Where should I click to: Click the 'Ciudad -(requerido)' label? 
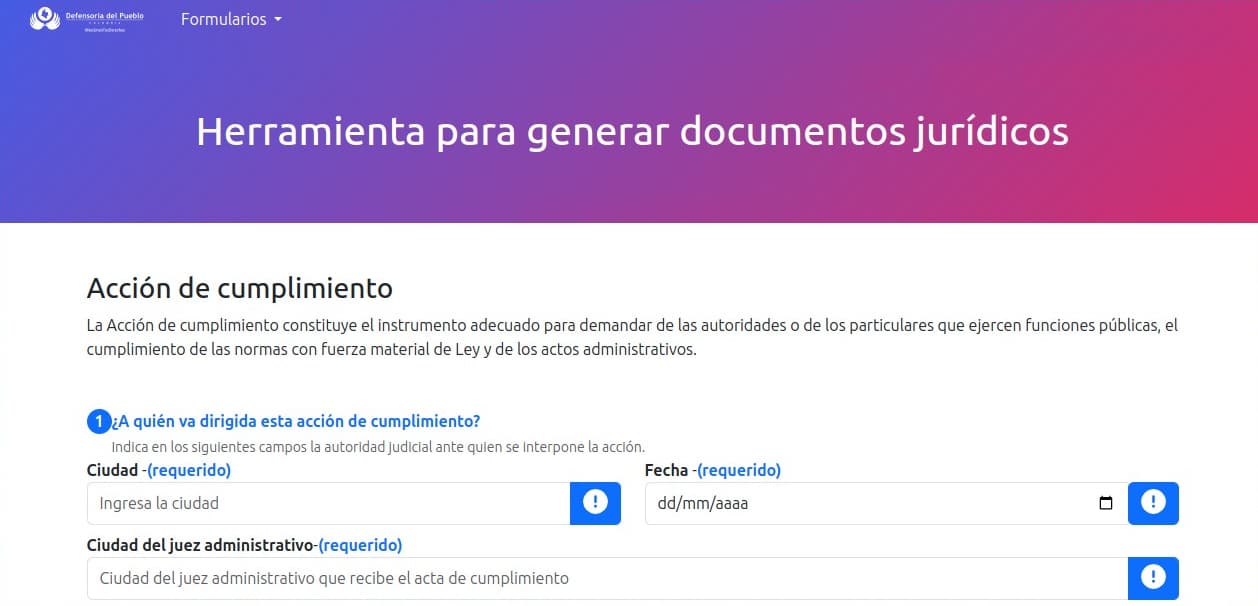tap(159, 470)
